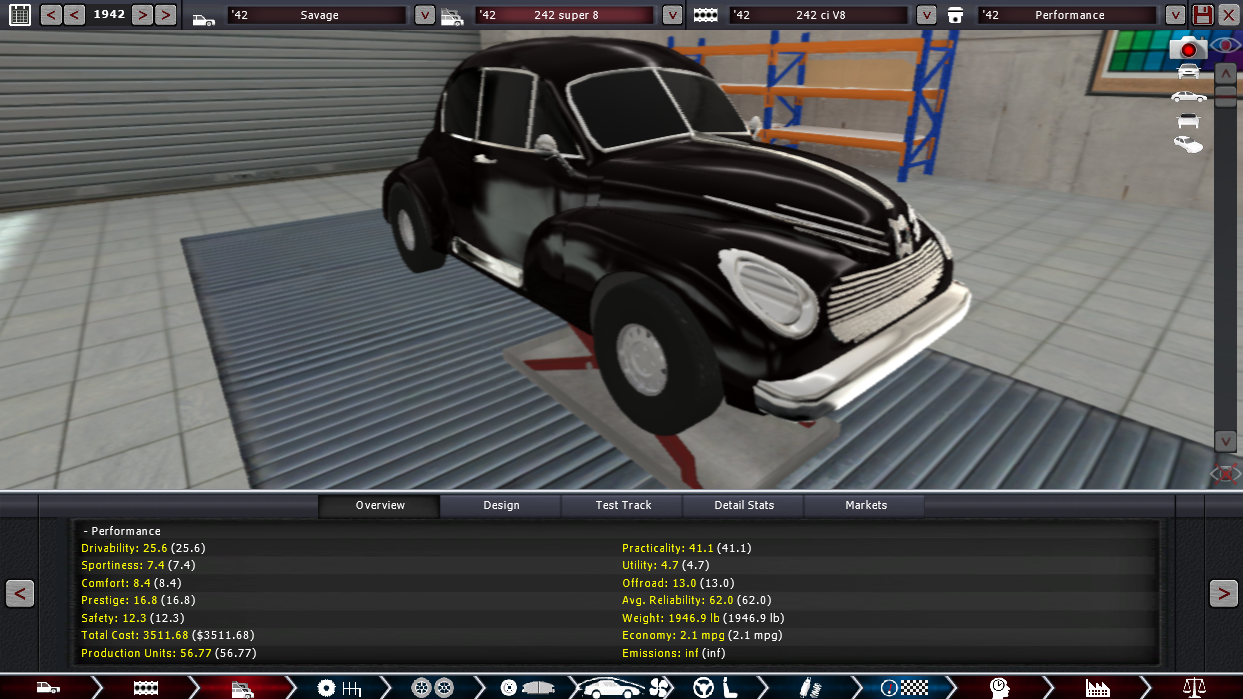The image size is (1243, 699).
Task: Open the calendar icon beside the year
Action: click(x=19, y=15)
